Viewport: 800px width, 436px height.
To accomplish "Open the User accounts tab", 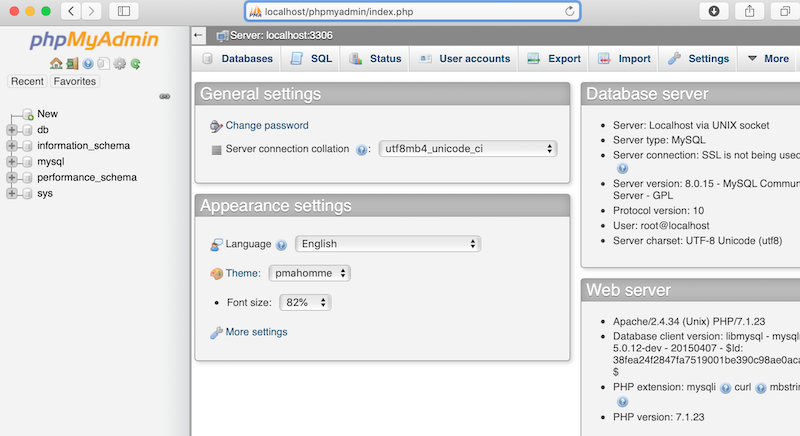I will pos(464,59).
